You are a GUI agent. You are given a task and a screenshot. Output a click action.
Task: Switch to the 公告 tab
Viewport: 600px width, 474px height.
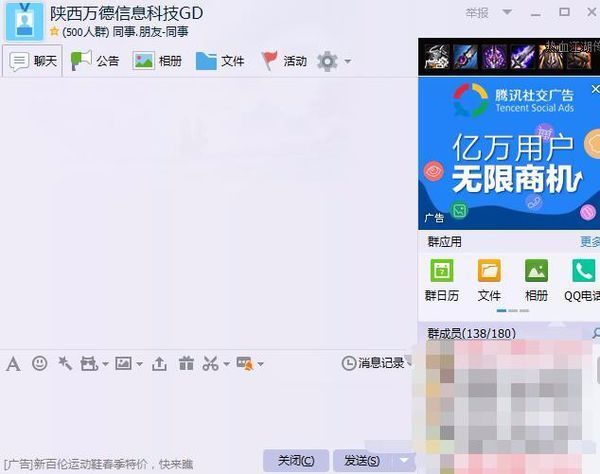tap(95, 61)
